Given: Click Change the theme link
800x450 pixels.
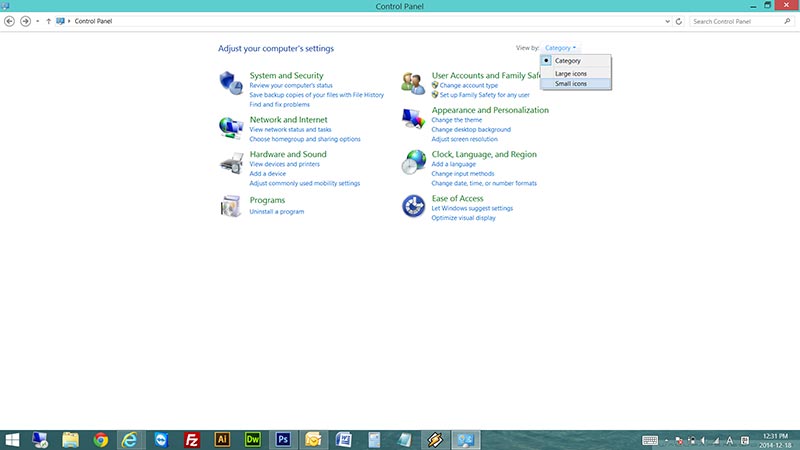Looking at the screenshot, I should coord(457,120).
